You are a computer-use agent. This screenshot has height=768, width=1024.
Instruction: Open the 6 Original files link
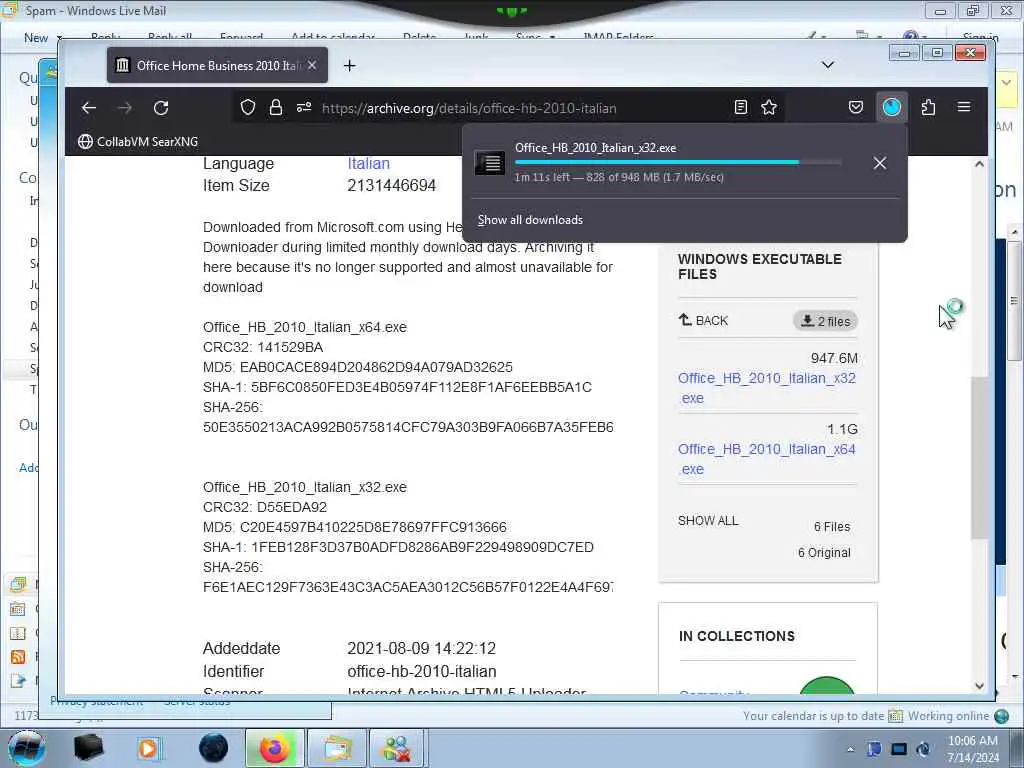(824, 553)
